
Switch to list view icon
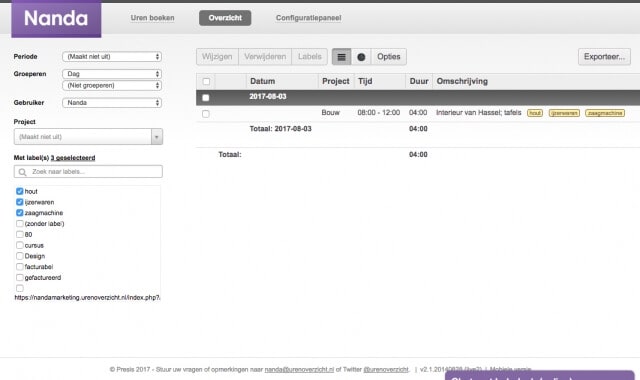(342, 57)
